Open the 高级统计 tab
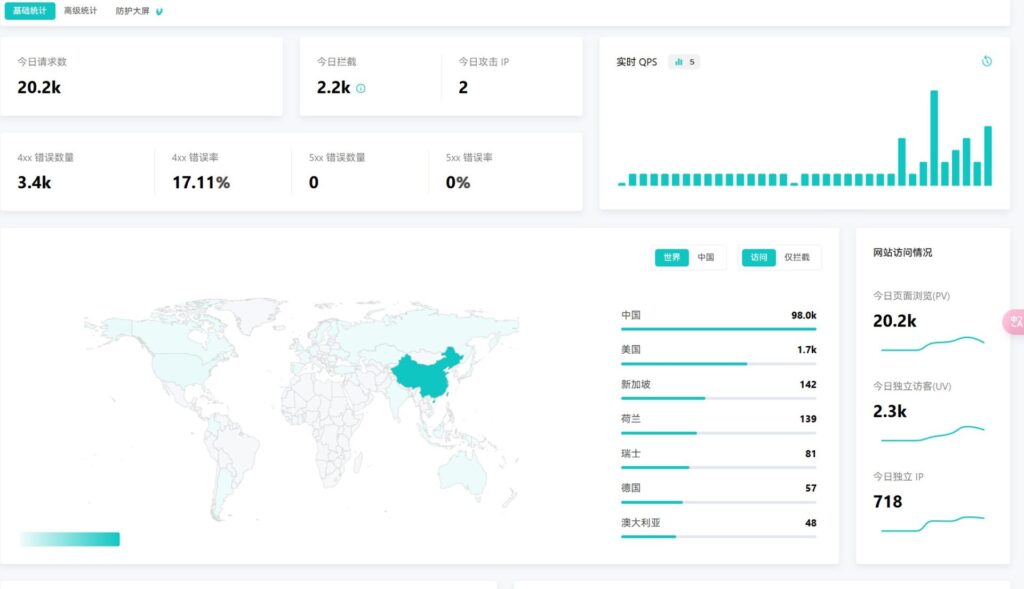 click(81, 11)
